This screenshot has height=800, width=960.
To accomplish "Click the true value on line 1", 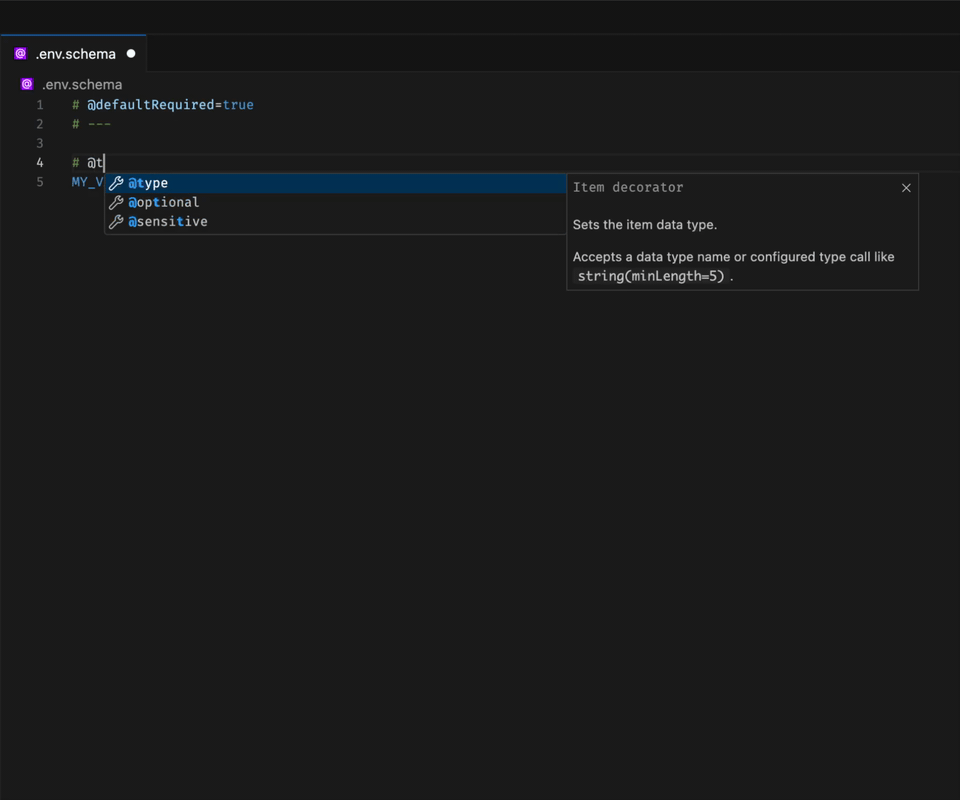I will [239, 104].
